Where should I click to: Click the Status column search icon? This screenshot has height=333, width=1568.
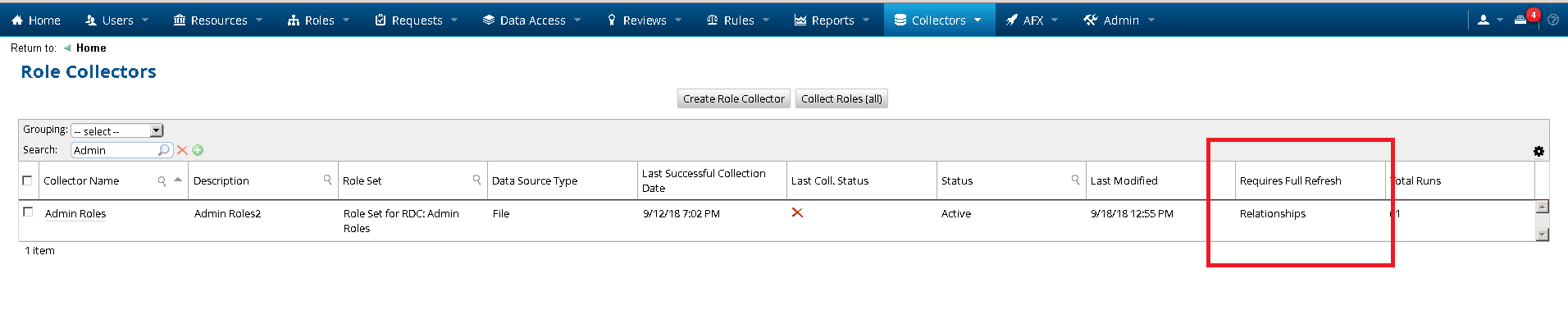[1075, 180]
